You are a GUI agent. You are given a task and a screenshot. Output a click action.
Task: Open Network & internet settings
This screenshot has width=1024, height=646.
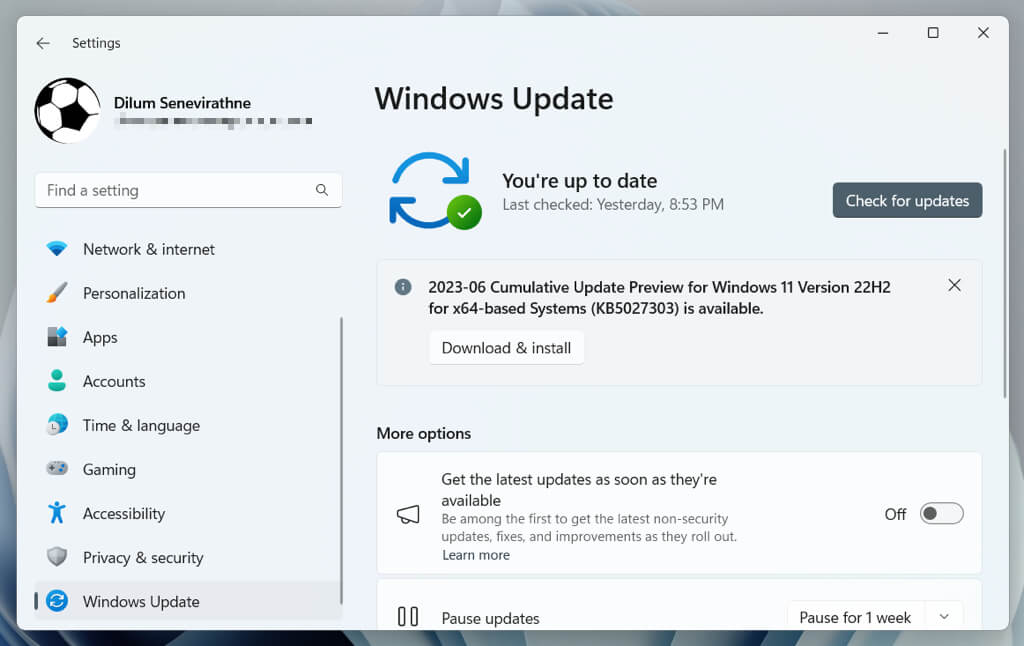click(188, 249)
